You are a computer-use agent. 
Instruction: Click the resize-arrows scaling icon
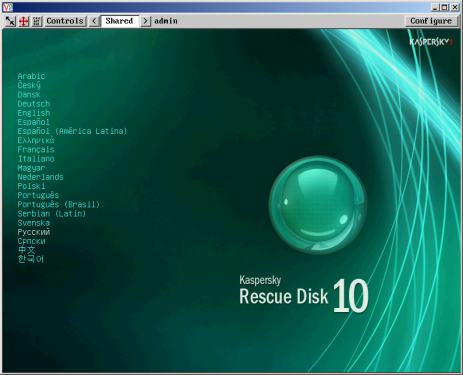10,21
